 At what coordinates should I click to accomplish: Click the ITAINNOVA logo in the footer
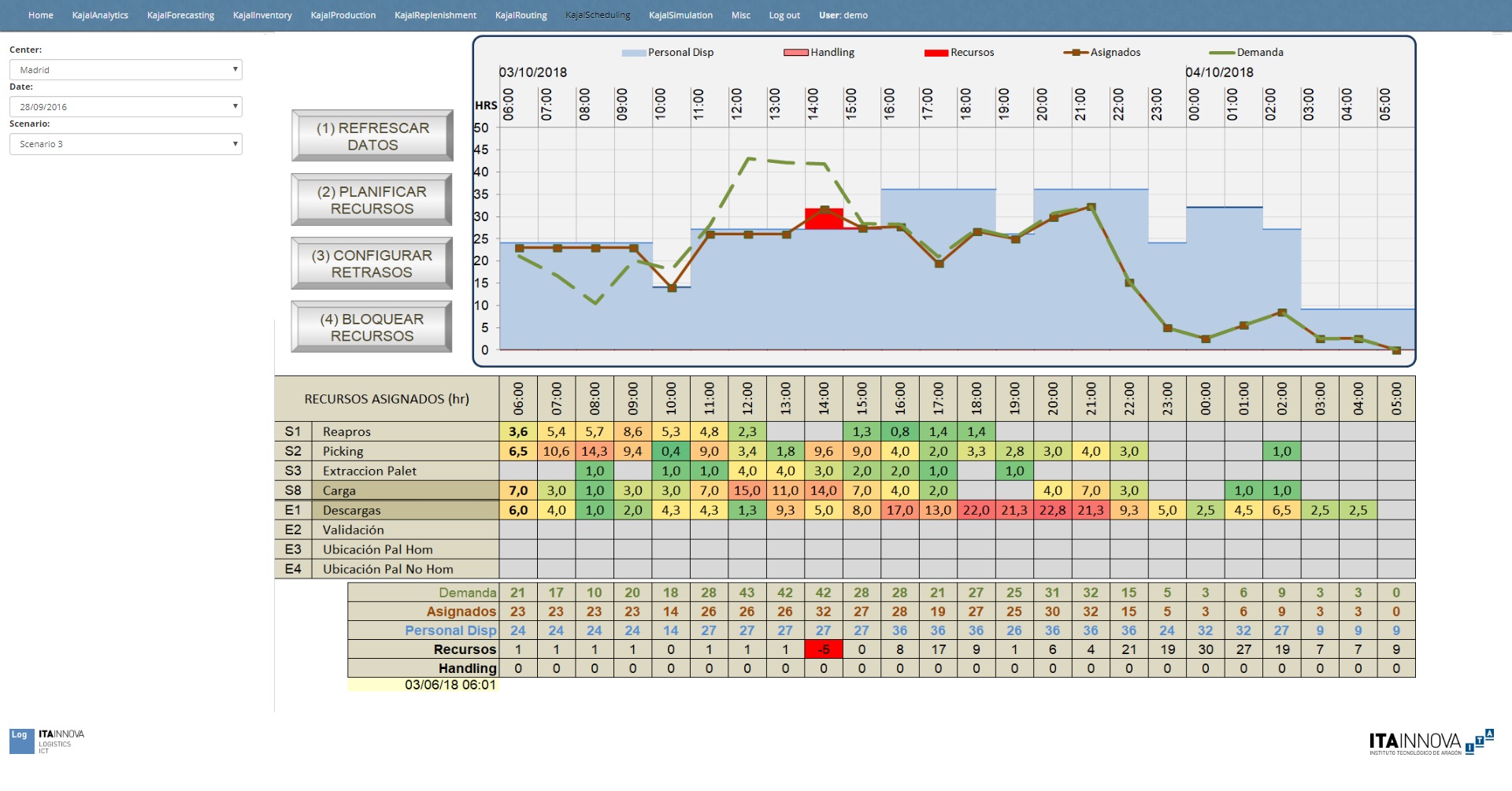click(1429, 741)
